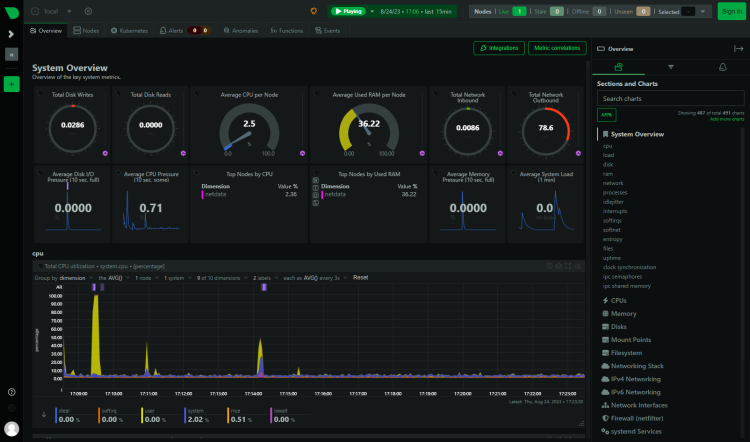Click the user dimension legend entry
750x442 pixels.
coord(155,416)
